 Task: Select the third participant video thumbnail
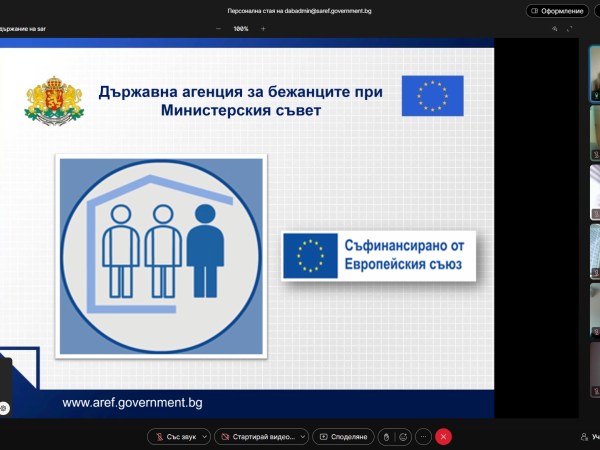tap(595, 192)
